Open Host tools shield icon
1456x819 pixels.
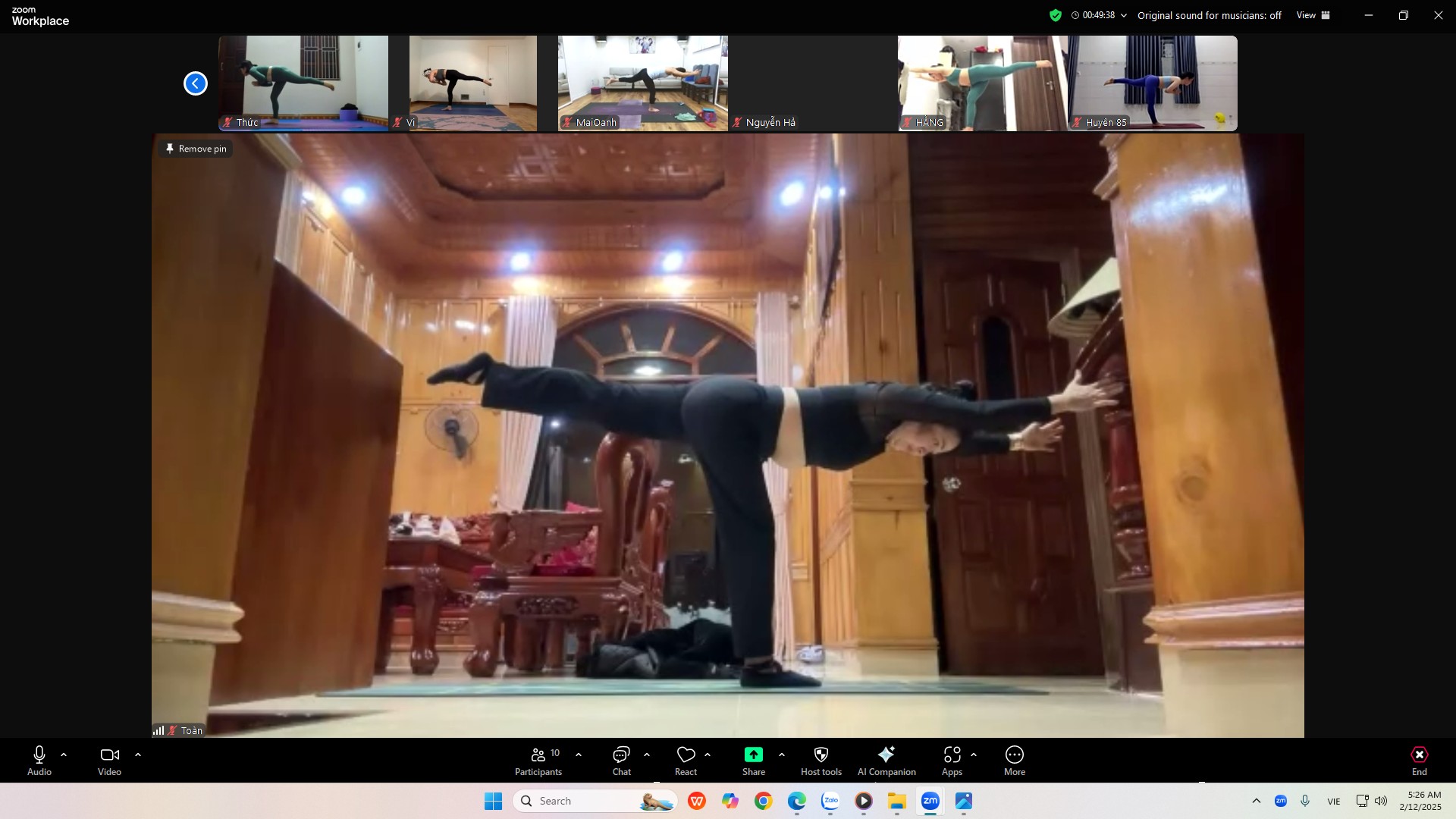pos(821,755)
